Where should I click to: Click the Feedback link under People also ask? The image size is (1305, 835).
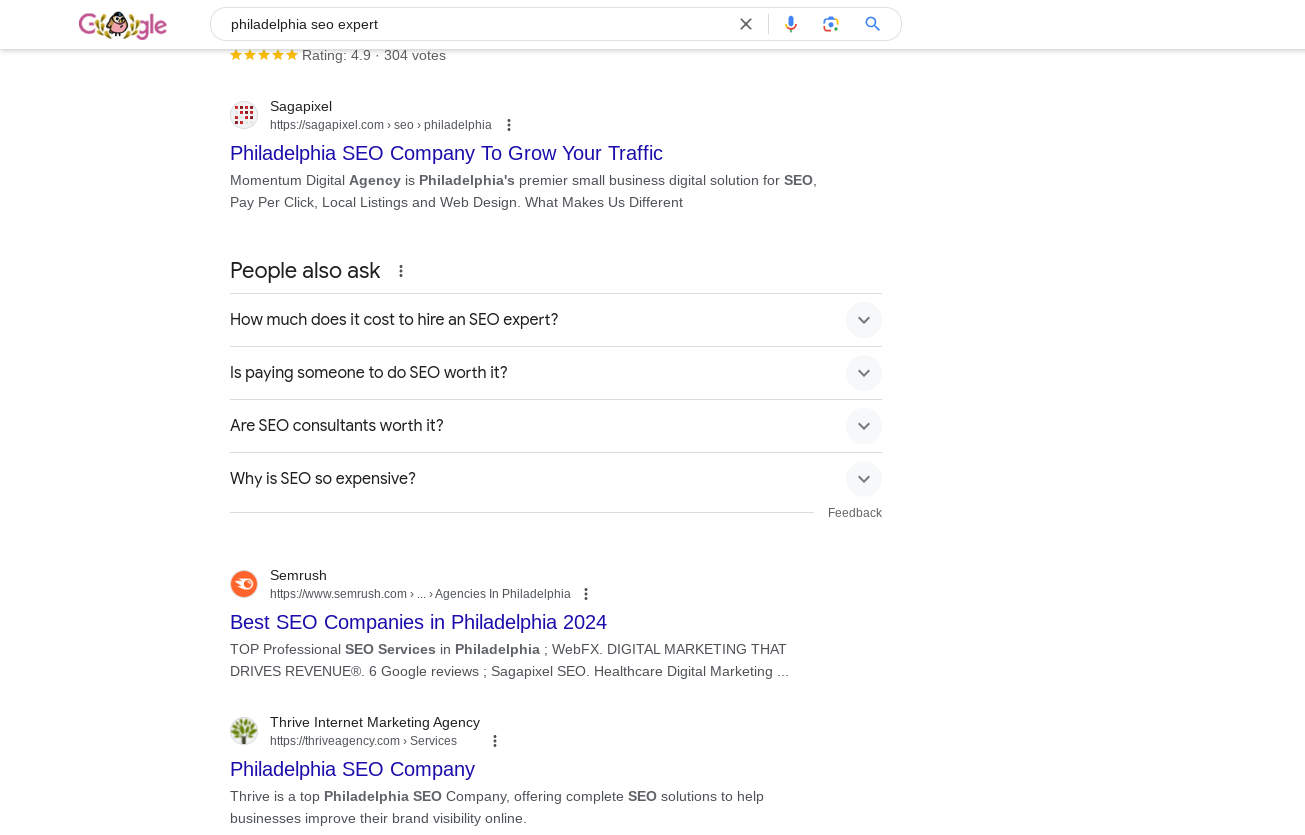coord(855,513)
